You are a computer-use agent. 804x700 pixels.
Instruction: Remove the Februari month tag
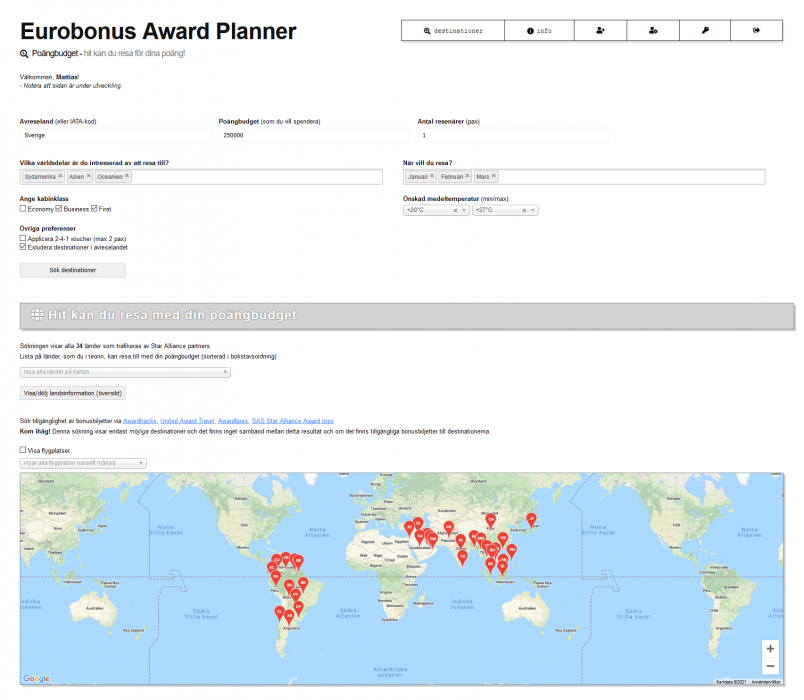point(467,176)
